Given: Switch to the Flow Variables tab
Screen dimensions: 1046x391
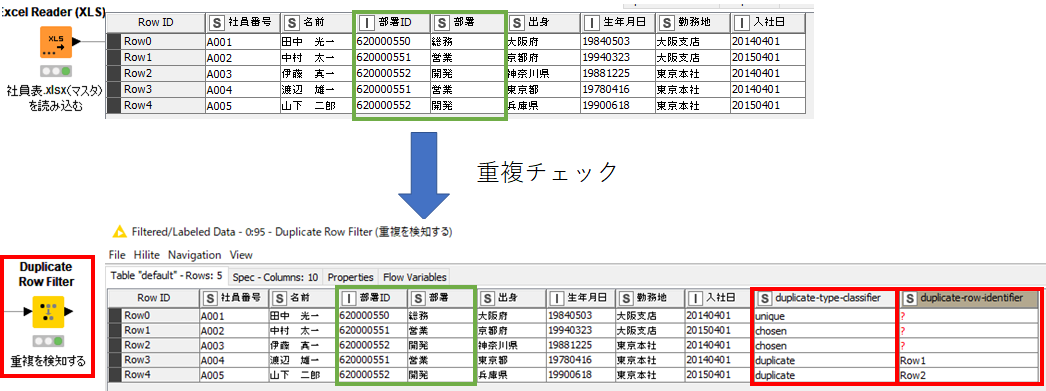Looking at the screenshot, I should tap(413, 276).
